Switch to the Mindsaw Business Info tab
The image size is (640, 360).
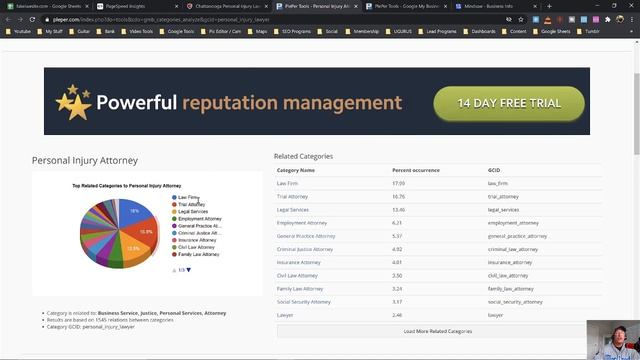point(493,6)
